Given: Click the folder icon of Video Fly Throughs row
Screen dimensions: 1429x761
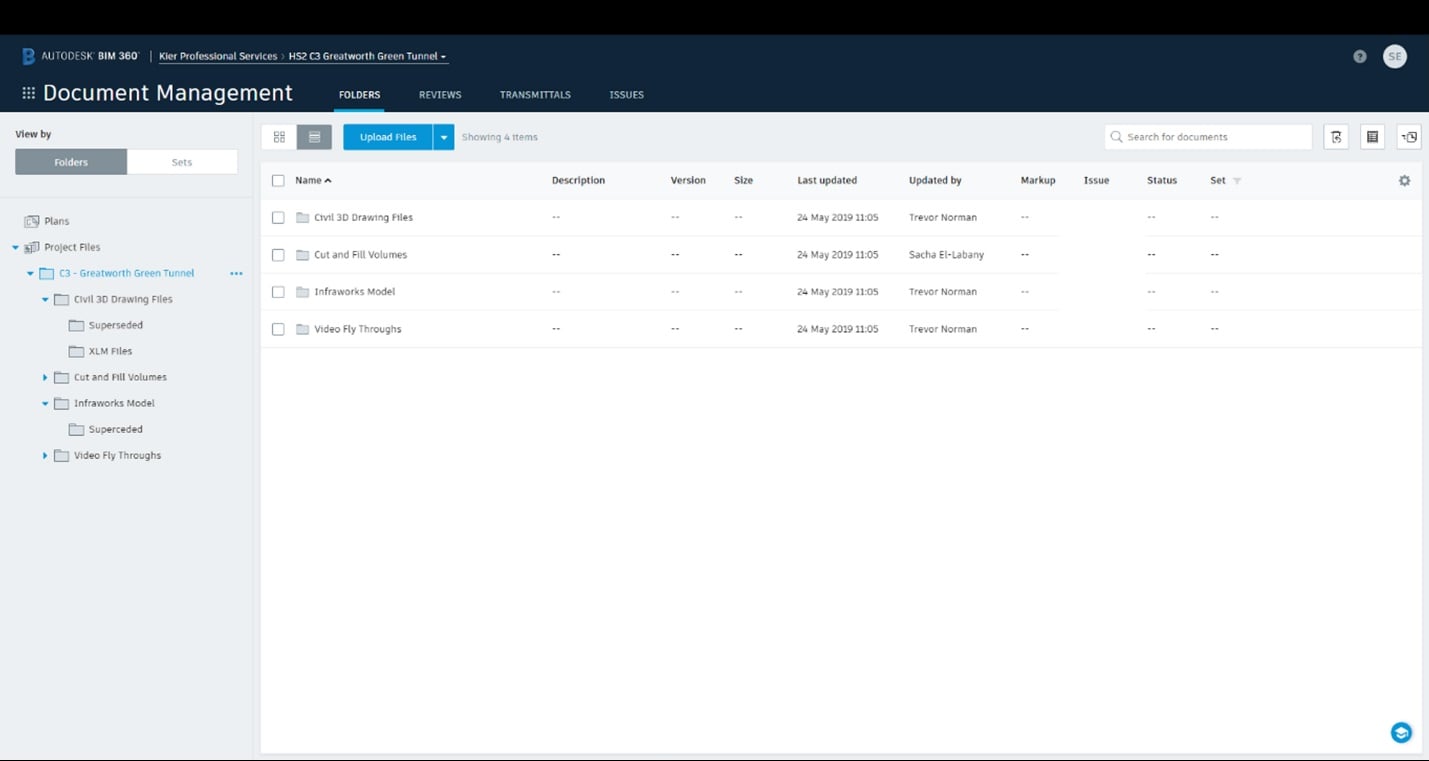Looking at the screenshot, I should (x=303, y=329).
